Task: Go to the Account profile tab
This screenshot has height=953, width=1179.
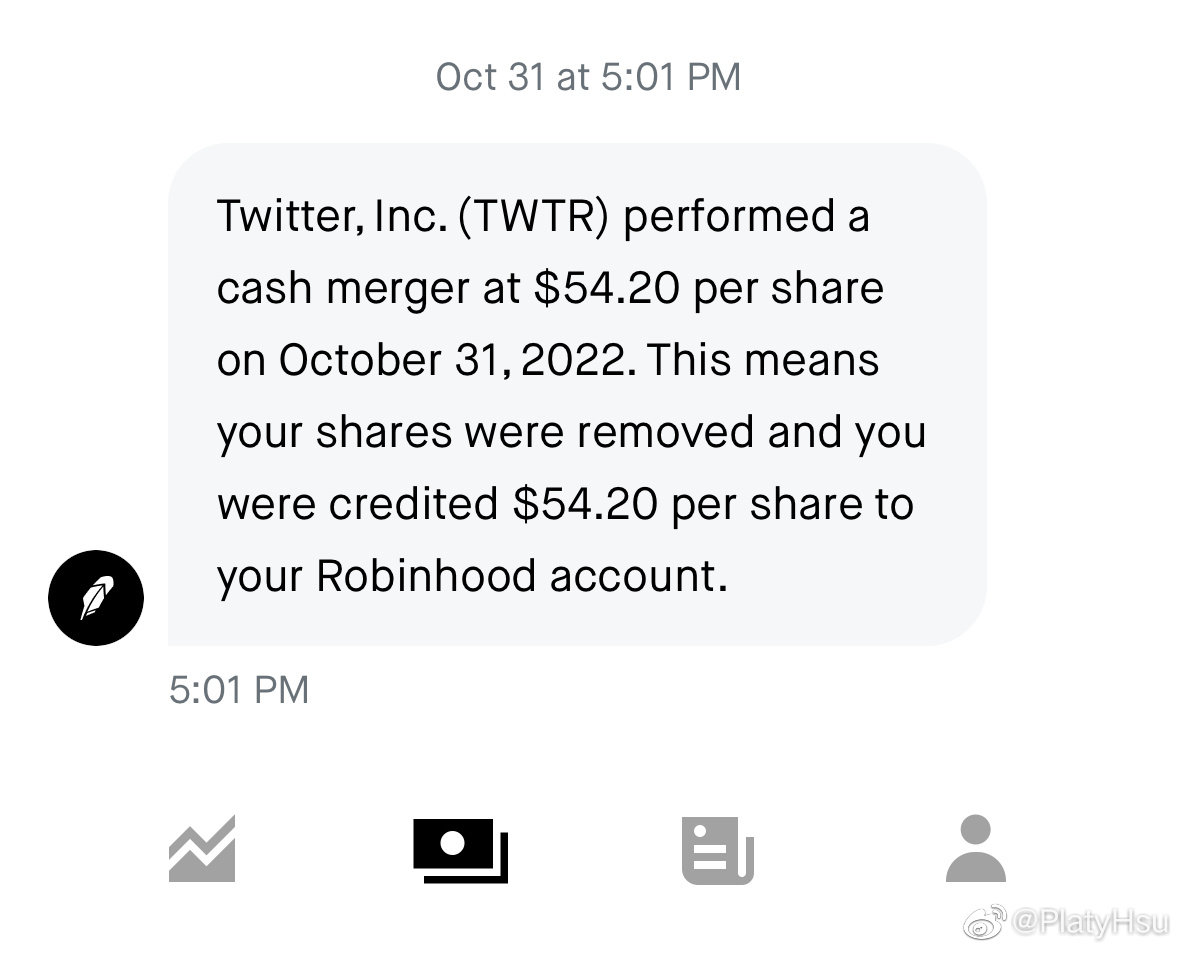Action: (x=975, y=849)
